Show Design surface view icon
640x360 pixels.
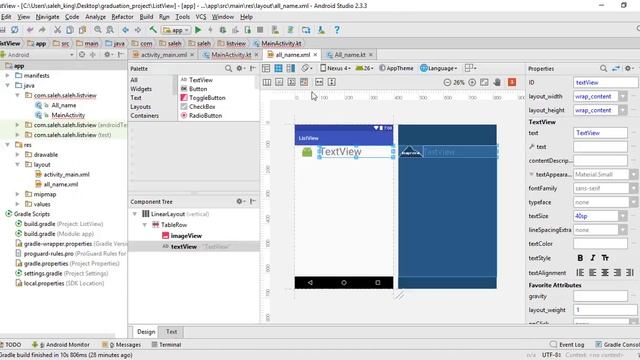(266, 68)
